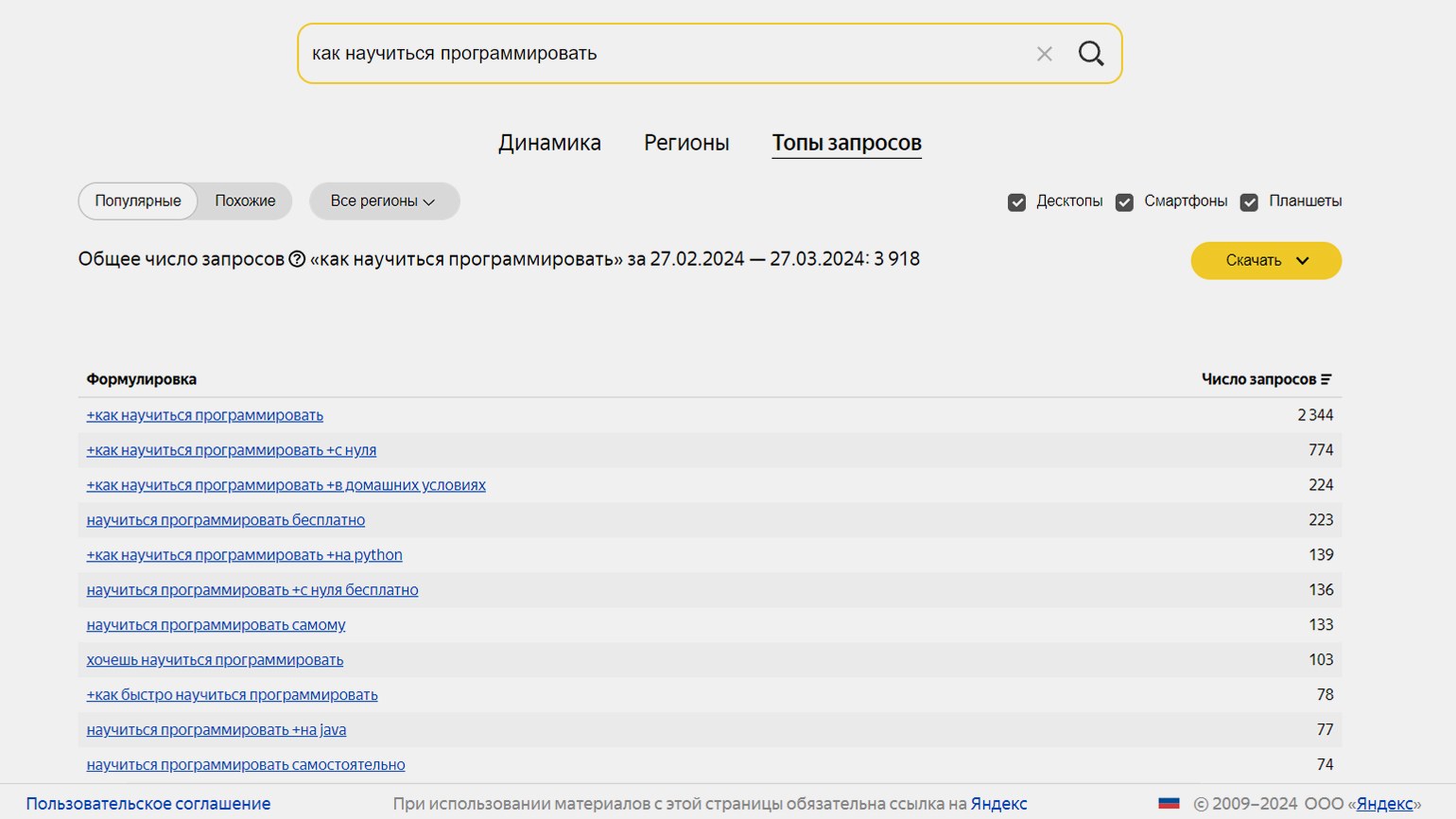Open 'хочешь научиться программировать' link
Image resolution: width=1456 pixels, height=819 pixels.
(216, 660)
